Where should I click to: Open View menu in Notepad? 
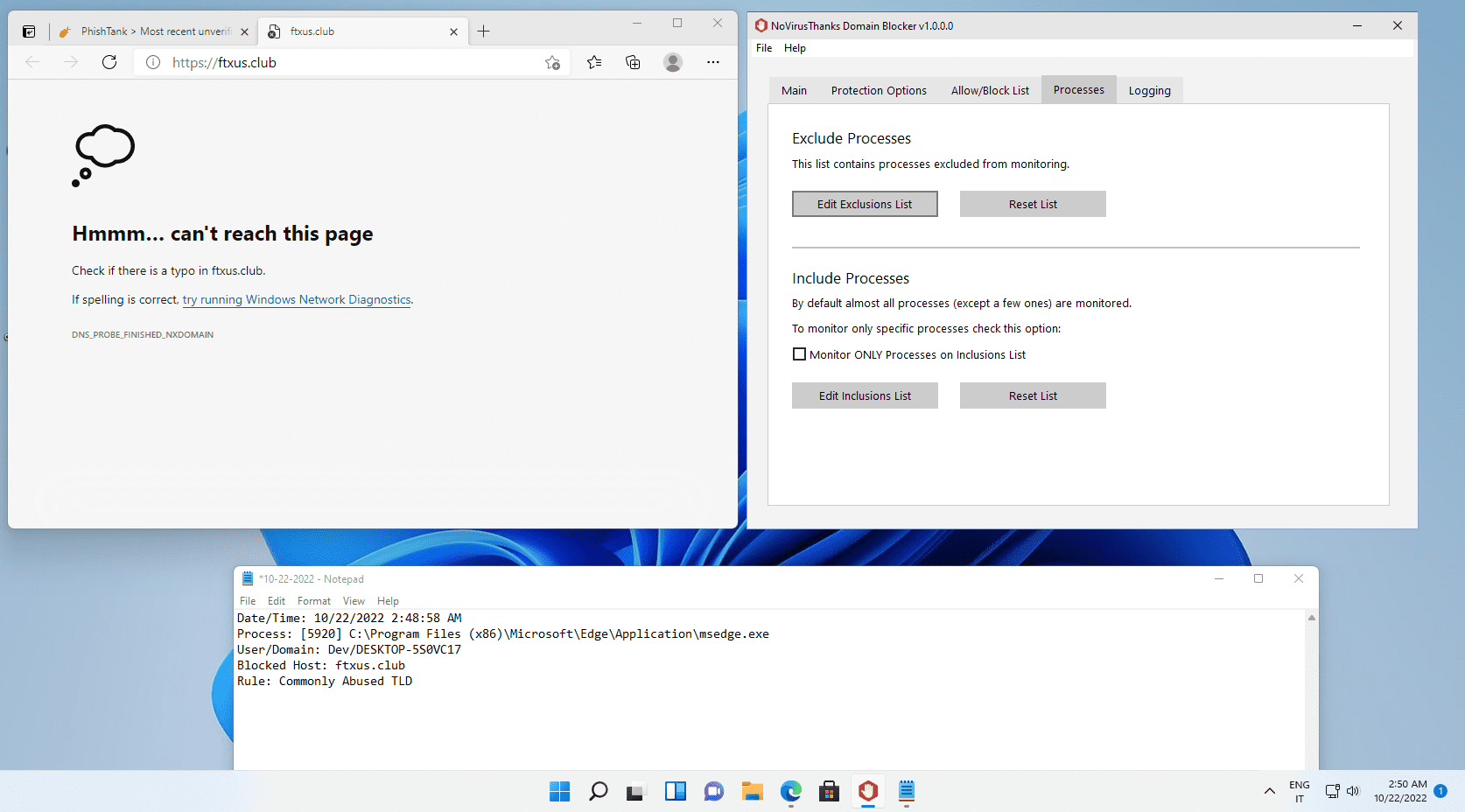354,601
